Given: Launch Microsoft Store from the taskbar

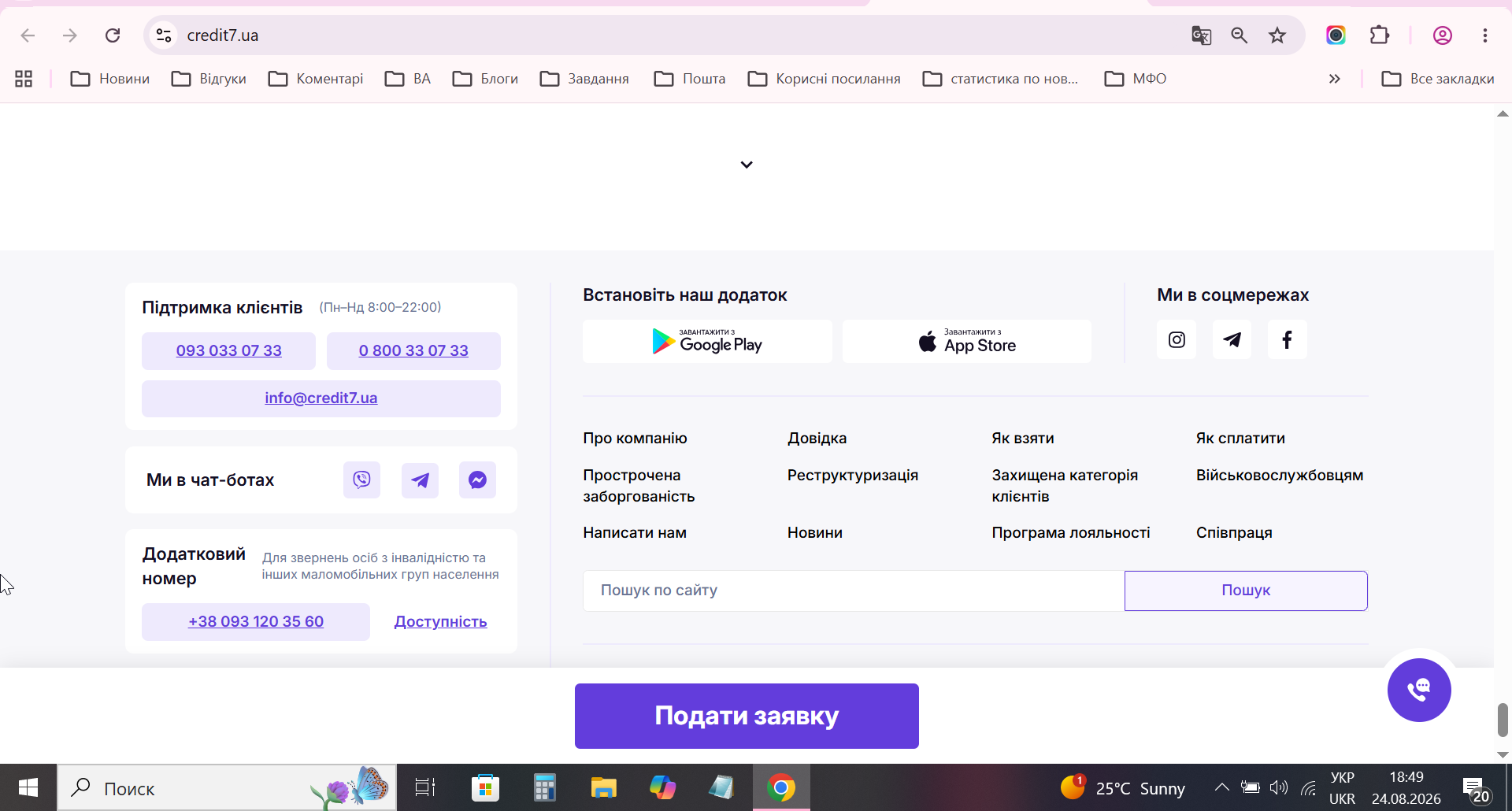Looking at the screenshot, I should pos(485,787).
